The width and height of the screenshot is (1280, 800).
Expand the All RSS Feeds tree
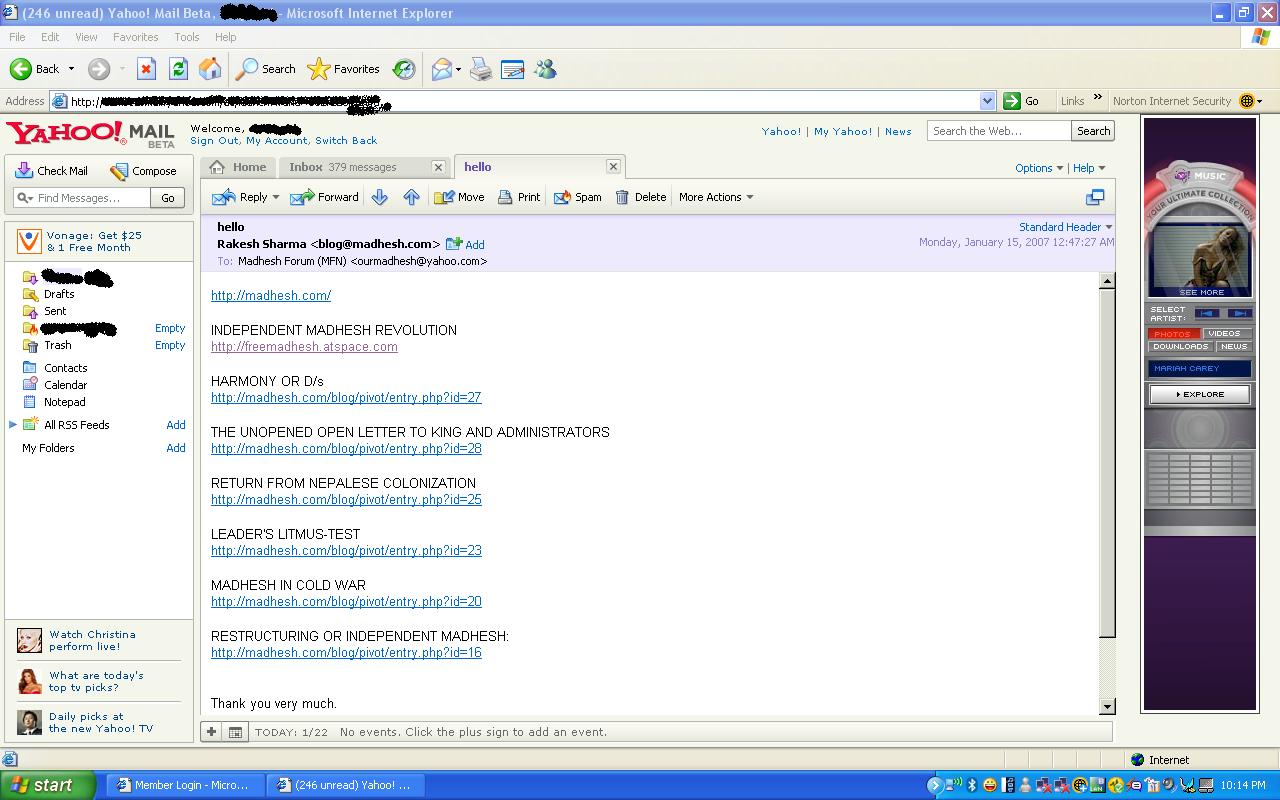(x=13, y=425)
